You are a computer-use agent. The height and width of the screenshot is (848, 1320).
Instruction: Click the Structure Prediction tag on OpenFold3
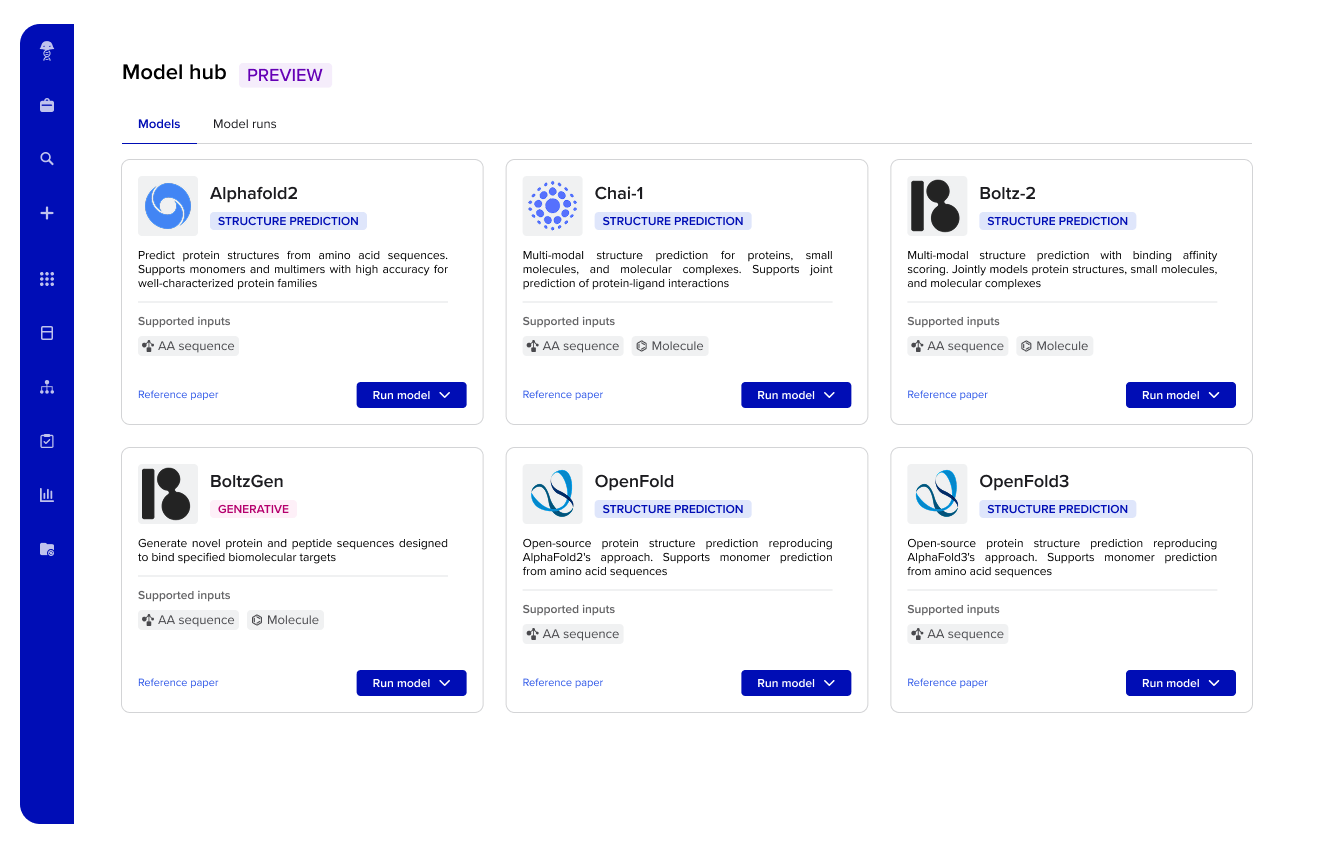point(1057,509)
